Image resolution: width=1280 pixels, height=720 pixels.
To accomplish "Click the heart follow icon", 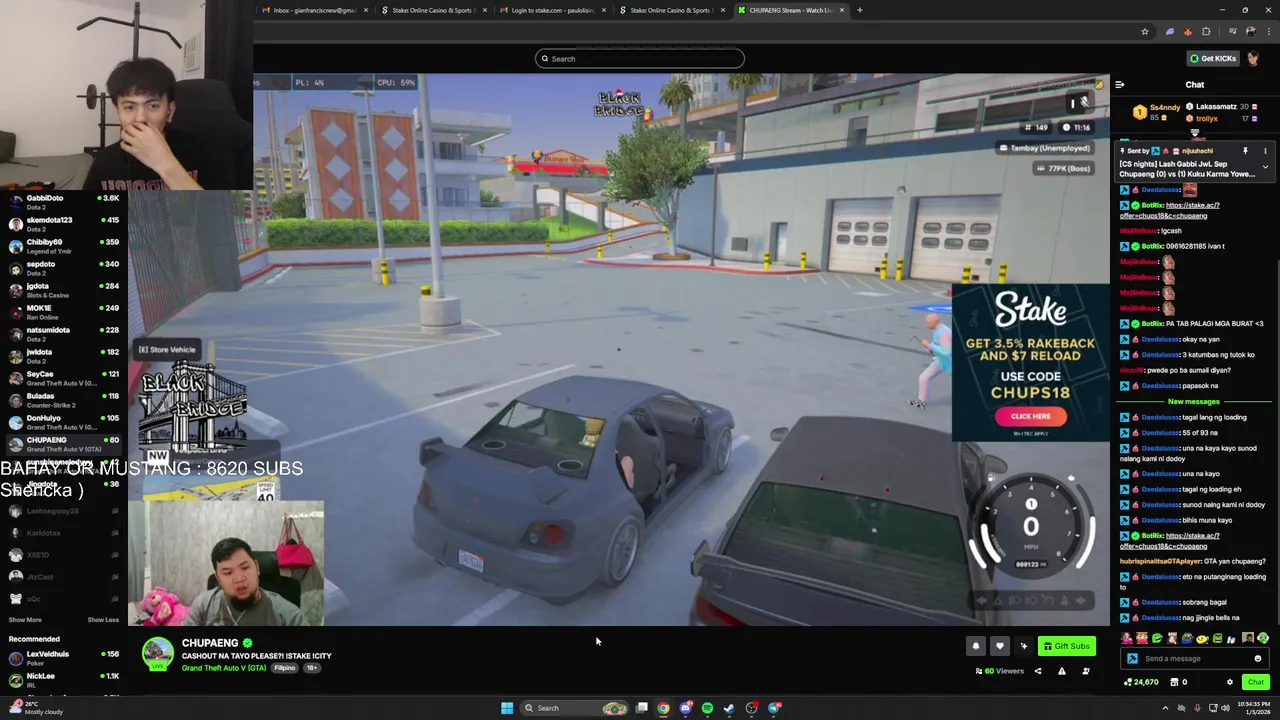I will pyautogui.click(x=999, y=646).
